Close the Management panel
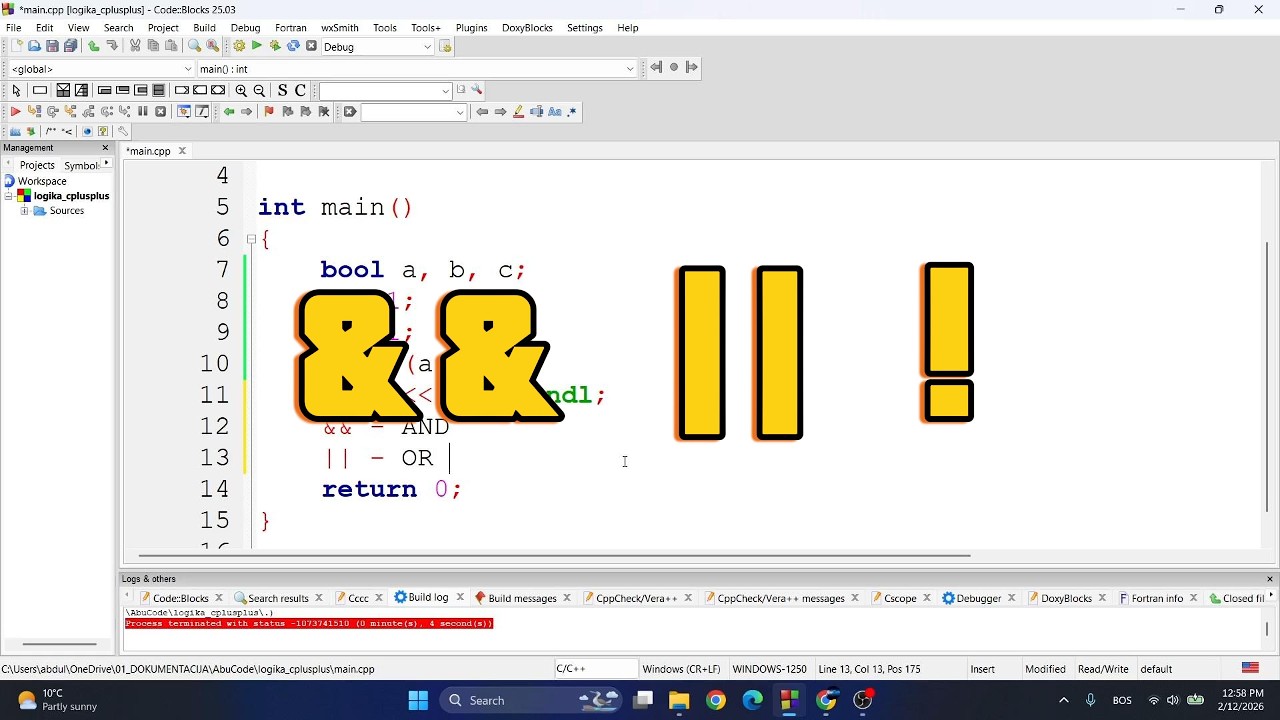Screen dimensions: 1280x720 [x=105, y=148]
